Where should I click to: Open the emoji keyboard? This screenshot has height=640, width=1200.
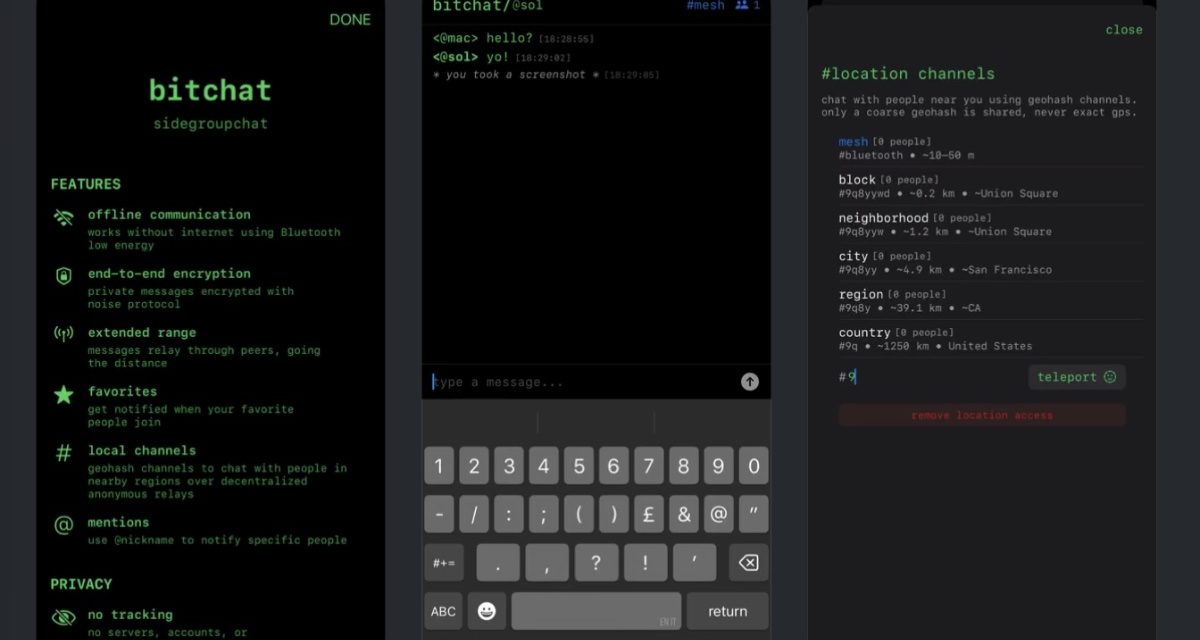point(487,611)
